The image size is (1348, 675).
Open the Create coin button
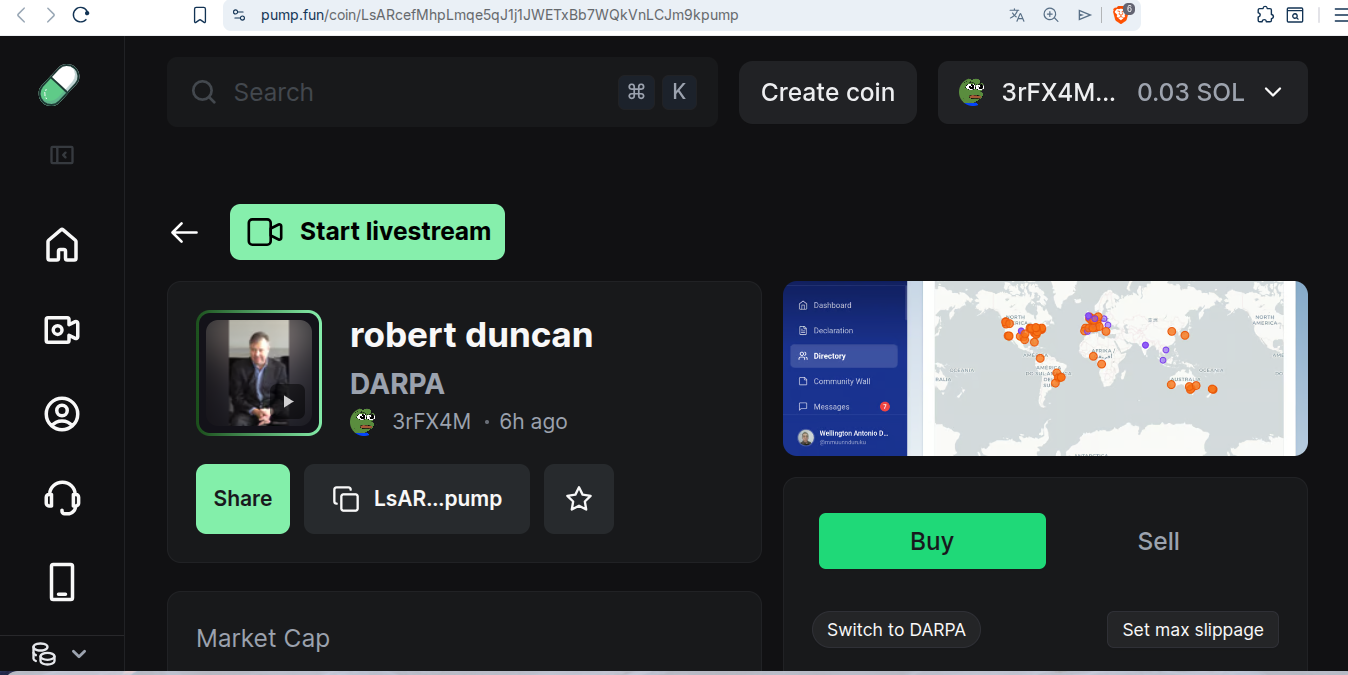[828, 92]
